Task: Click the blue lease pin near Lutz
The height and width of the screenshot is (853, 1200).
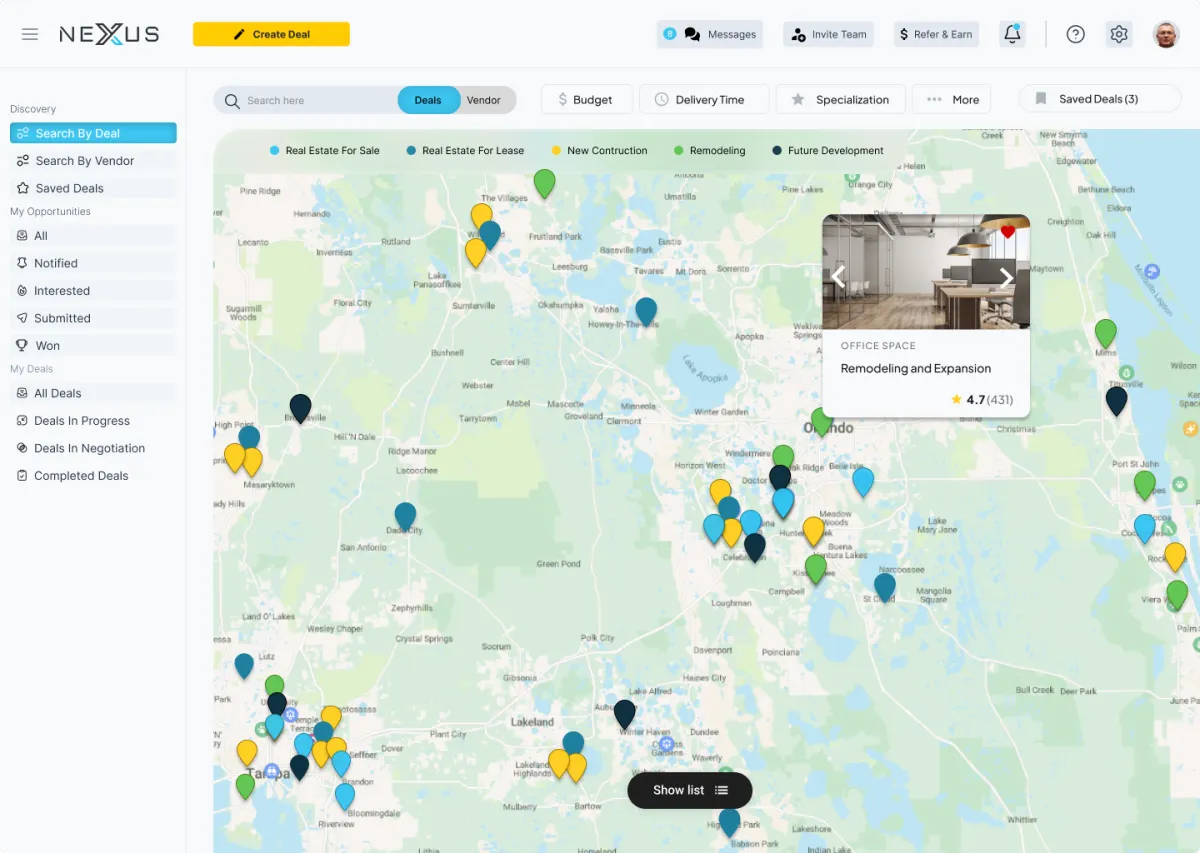Action: pos(244,666)
